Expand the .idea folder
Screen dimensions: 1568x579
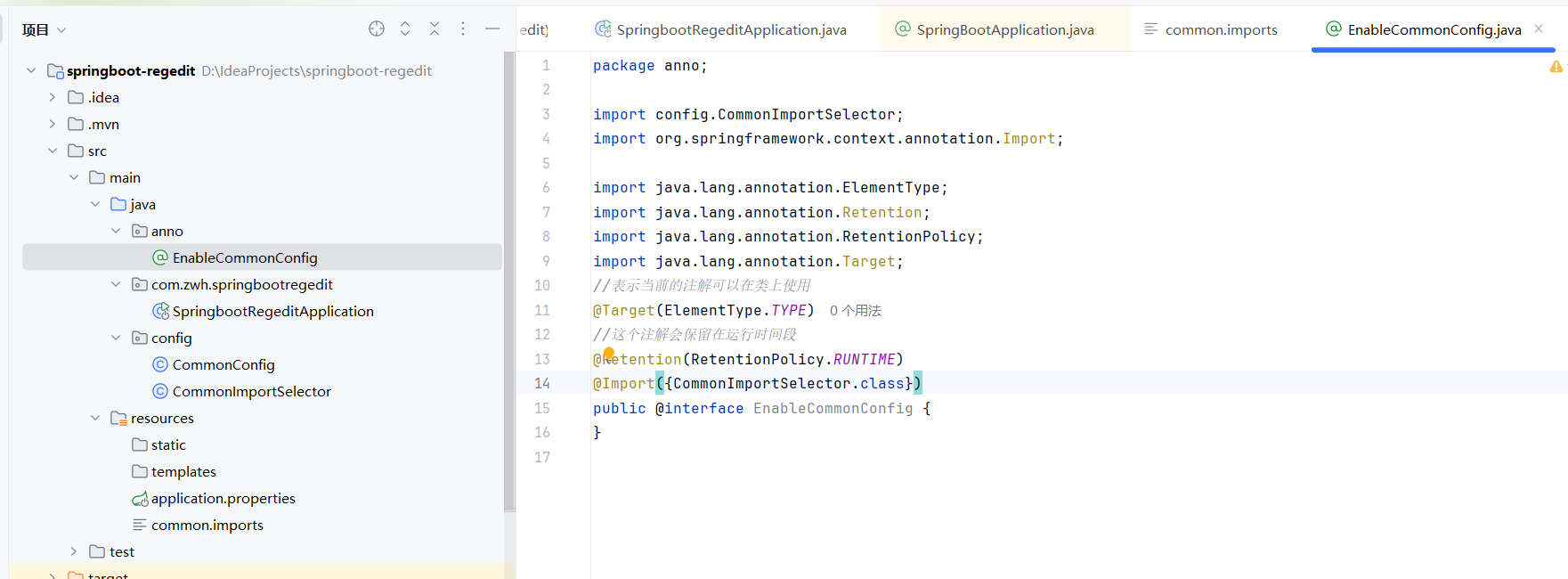point(53,97)
